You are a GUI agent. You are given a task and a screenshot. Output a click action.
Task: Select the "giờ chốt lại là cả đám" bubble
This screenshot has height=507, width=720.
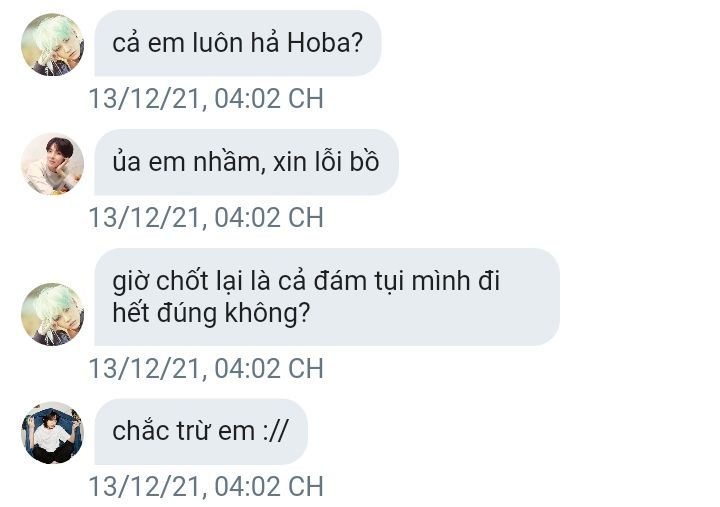click(x=327, y=297)
